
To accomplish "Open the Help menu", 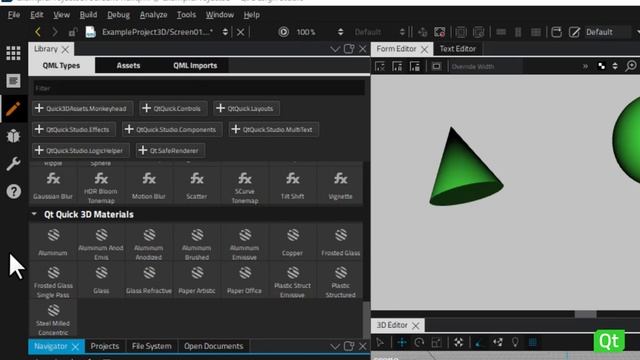I will [x=251, y=15].
